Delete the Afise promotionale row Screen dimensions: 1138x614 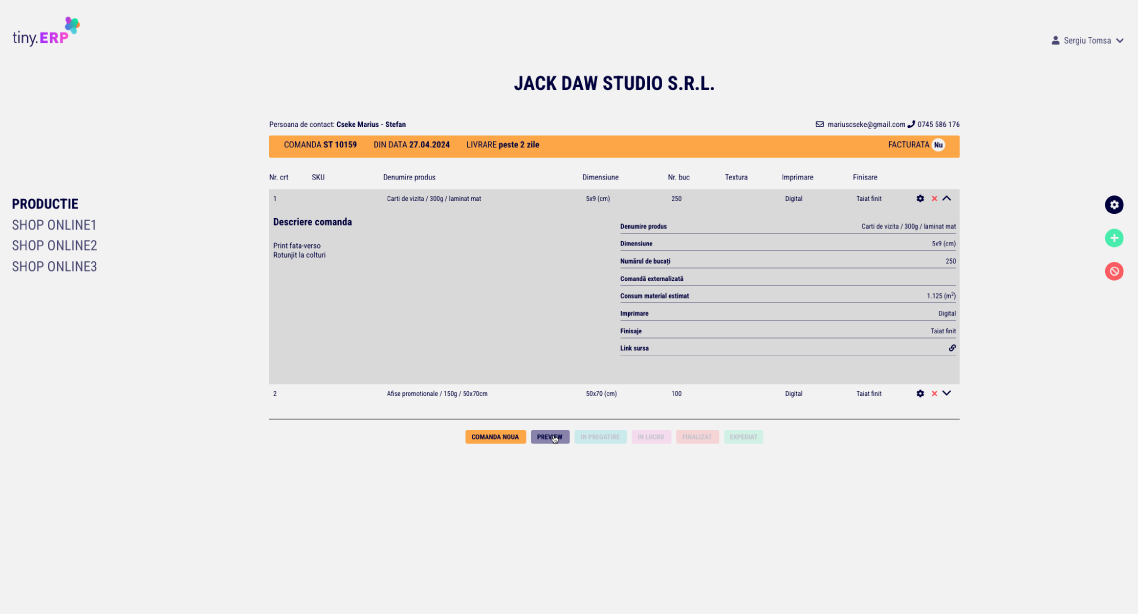tap(934, 393)
